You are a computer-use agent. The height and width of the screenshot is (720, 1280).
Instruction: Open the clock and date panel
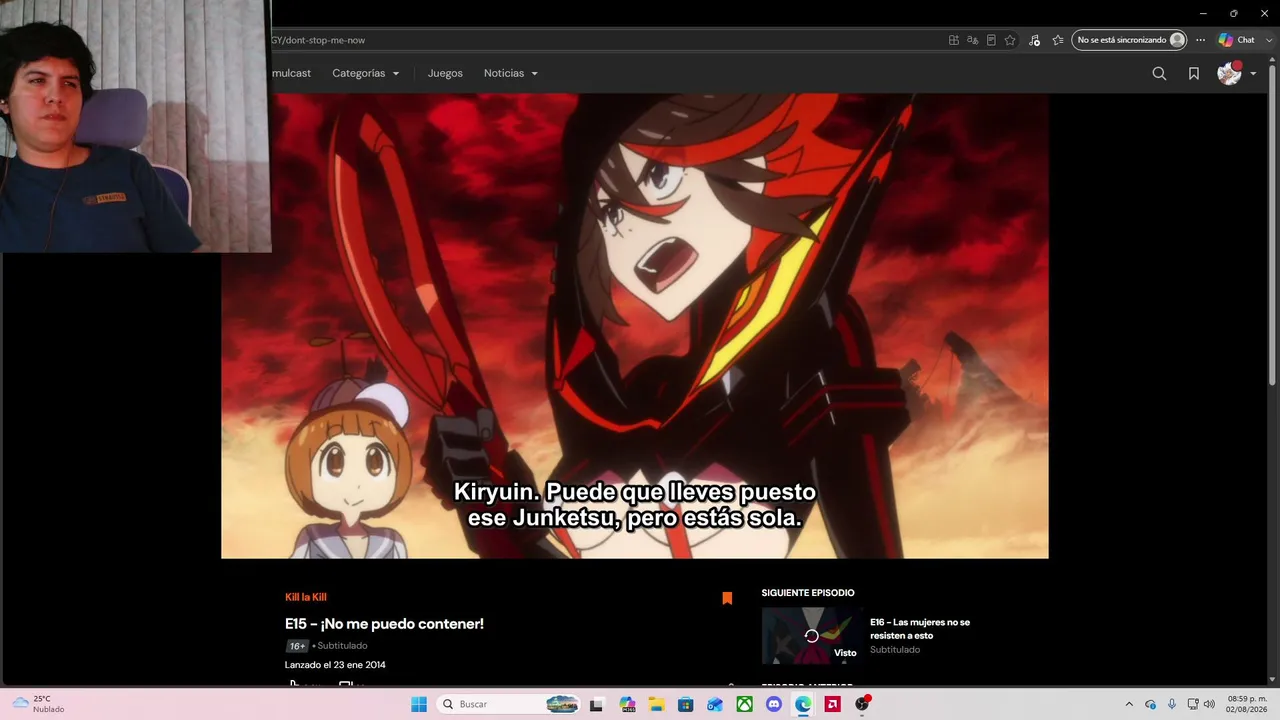(1246, 704)
